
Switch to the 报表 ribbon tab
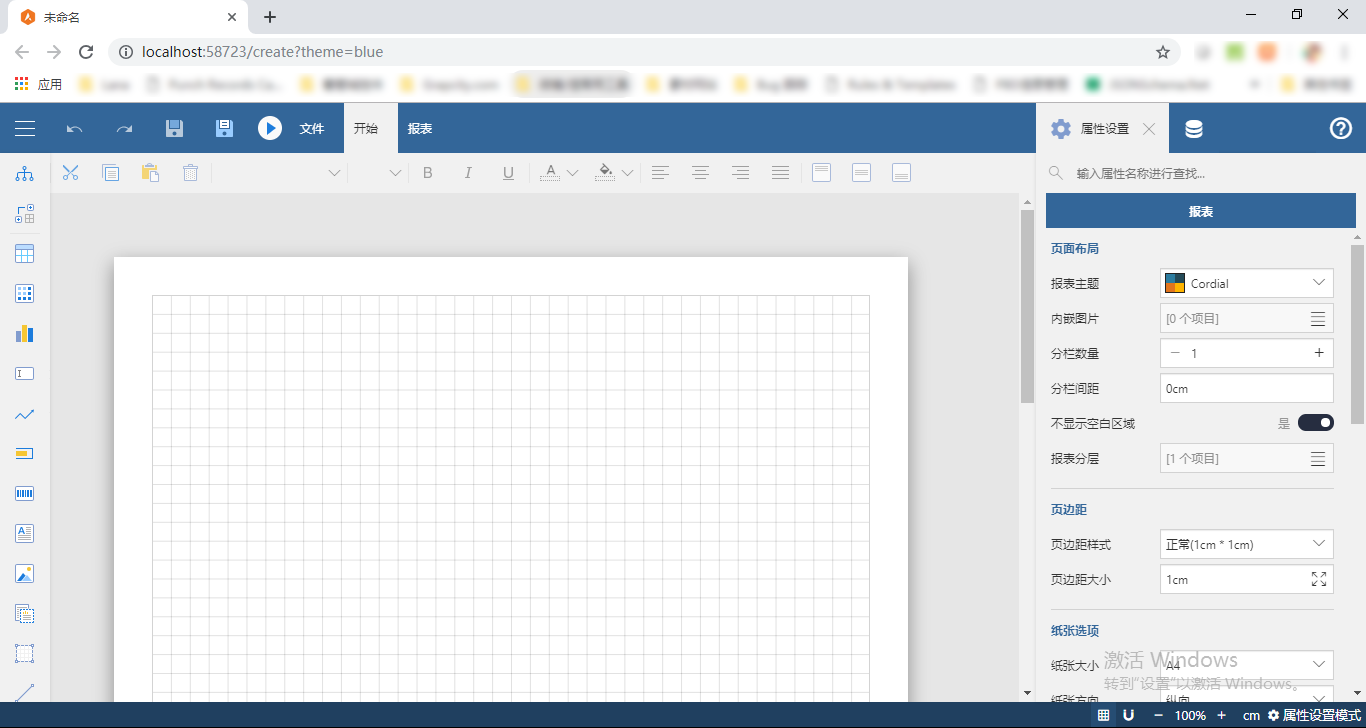pos(420,128)
